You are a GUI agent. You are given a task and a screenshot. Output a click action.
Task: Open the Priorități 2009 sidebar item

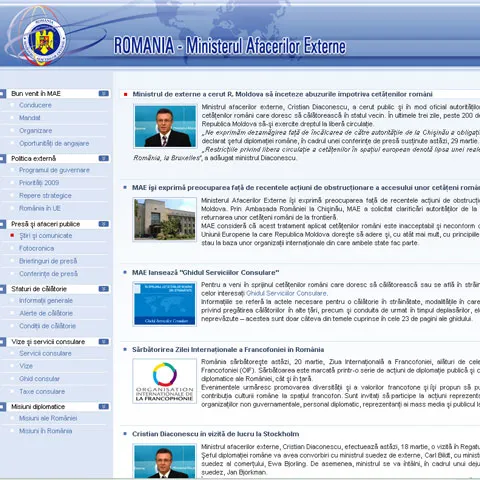point(39,183)
